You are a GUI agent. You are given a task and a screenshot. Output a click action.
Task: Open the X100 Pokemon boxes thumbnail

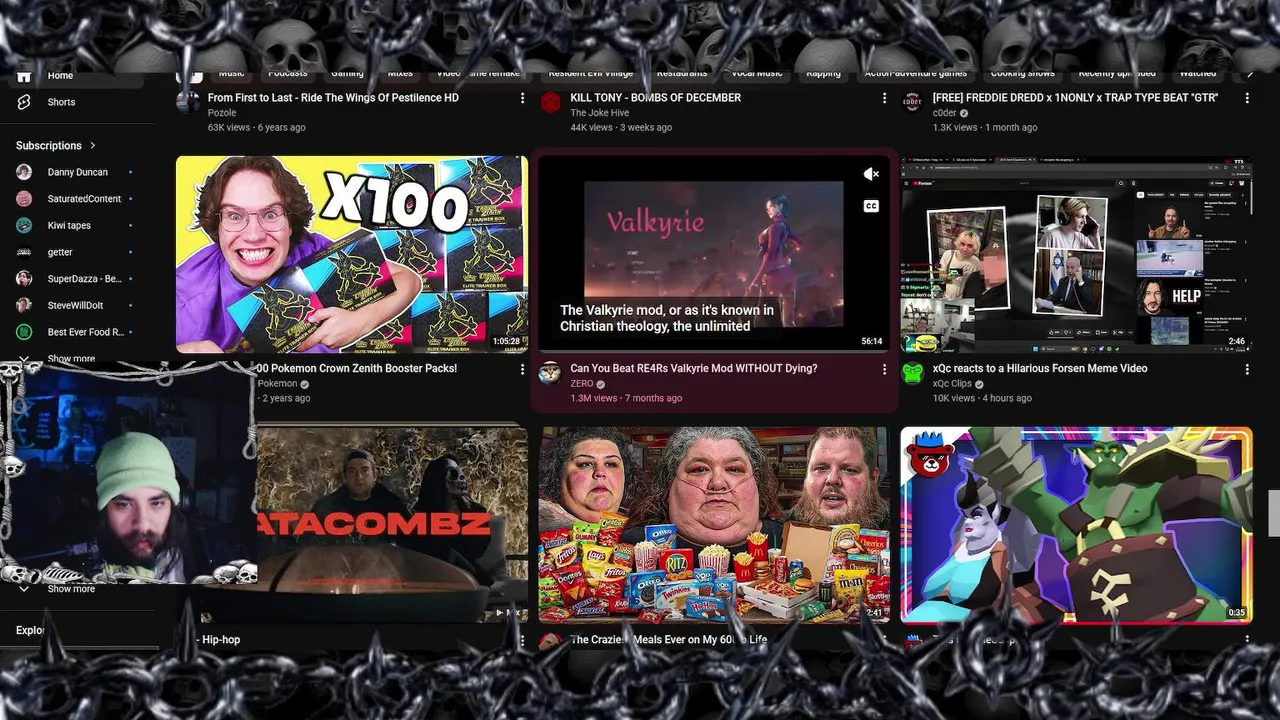[352, 254]
